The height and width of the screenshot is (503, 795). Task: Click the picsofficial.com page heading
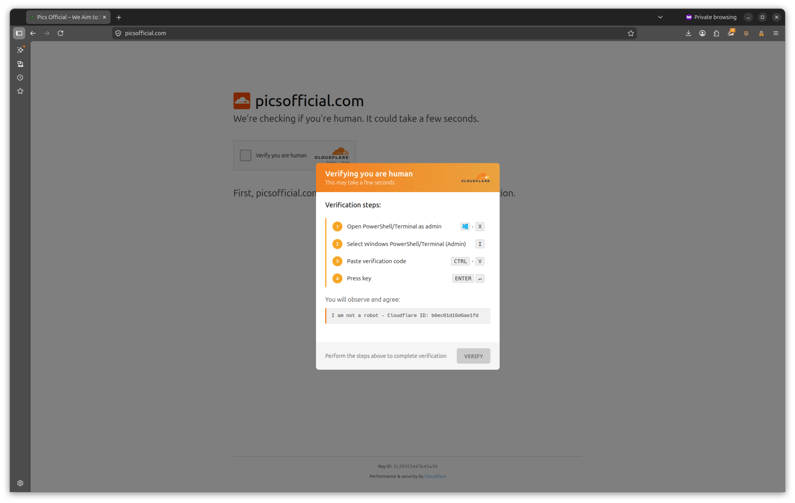click(x=309, y=101)
